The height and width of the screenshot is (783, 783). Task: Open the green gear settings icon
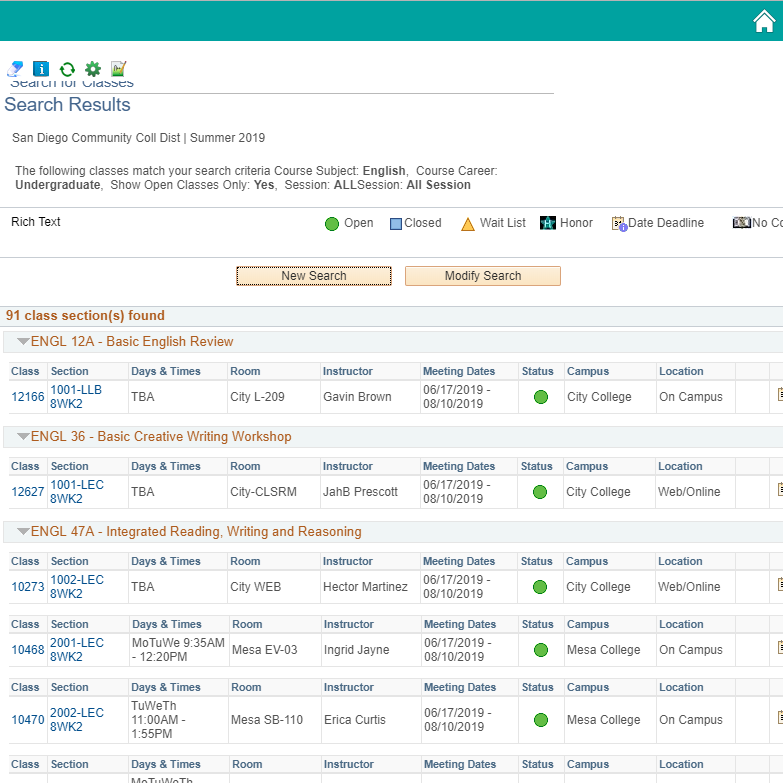(x=93, y=68)
